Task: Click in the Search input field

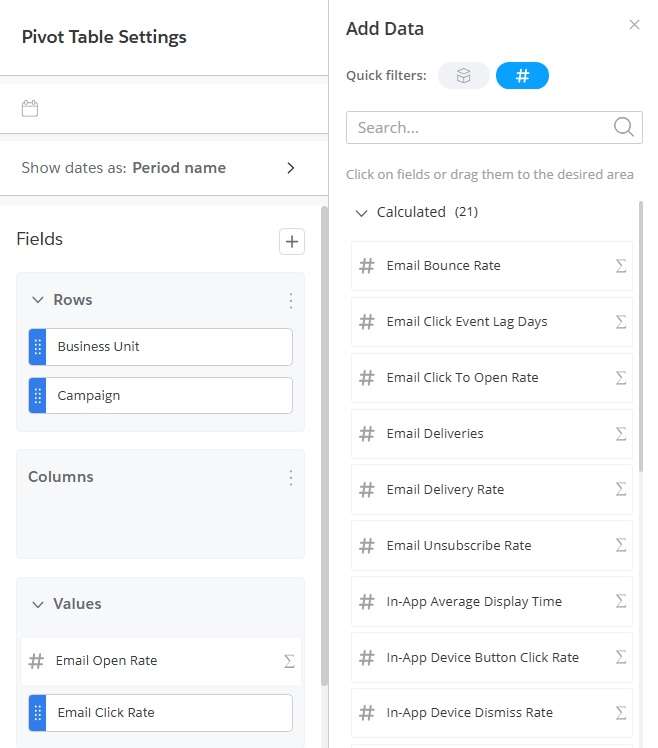Action: [x=480, y=127]
